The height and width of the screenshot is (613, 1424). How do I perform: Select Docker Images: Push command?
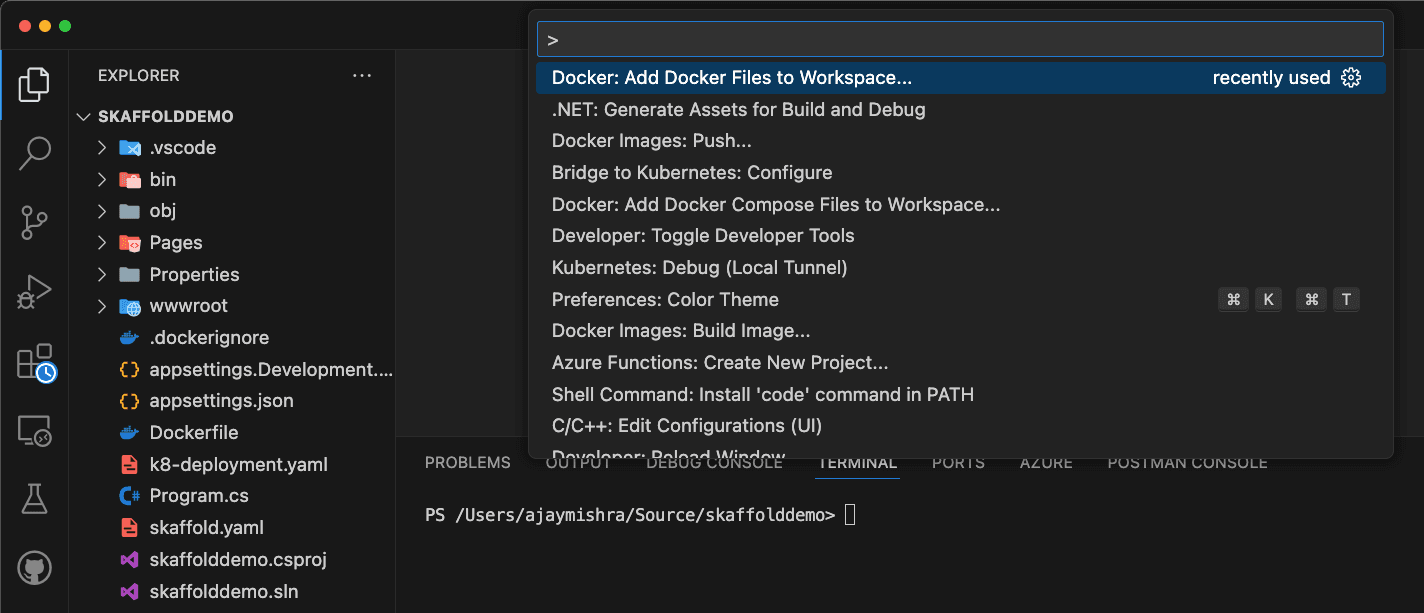coord(961,141)
